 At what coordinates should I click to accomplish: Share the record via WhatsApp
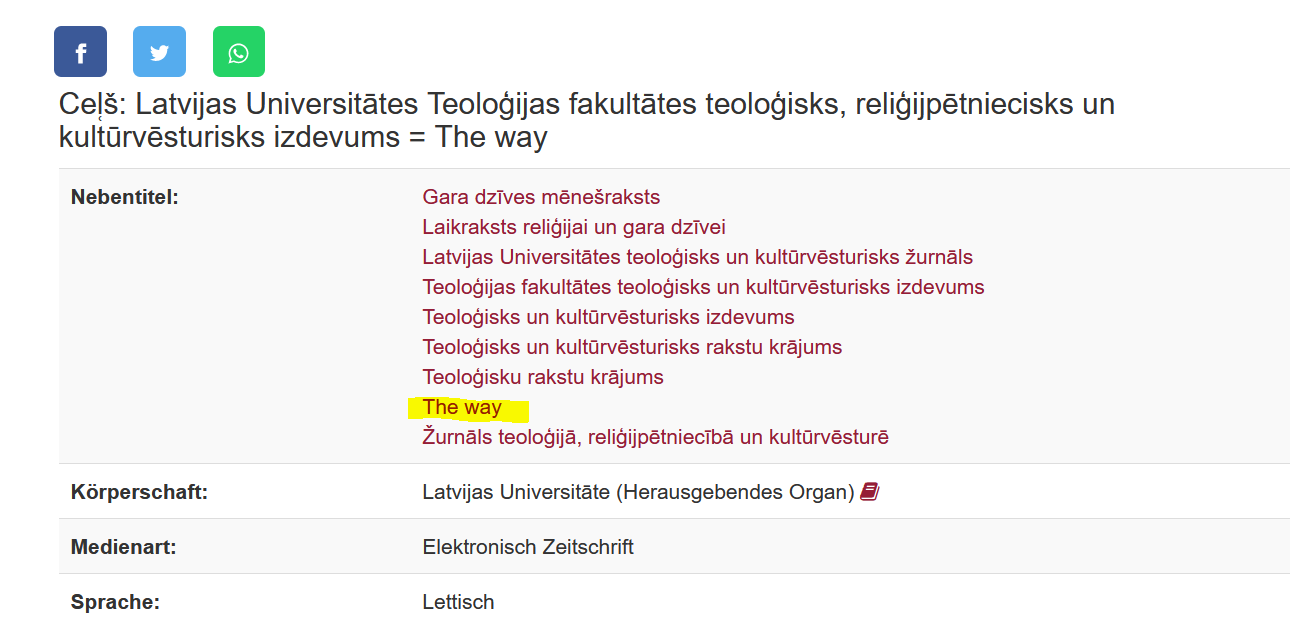pyautogui.click(x=238, y=51)
